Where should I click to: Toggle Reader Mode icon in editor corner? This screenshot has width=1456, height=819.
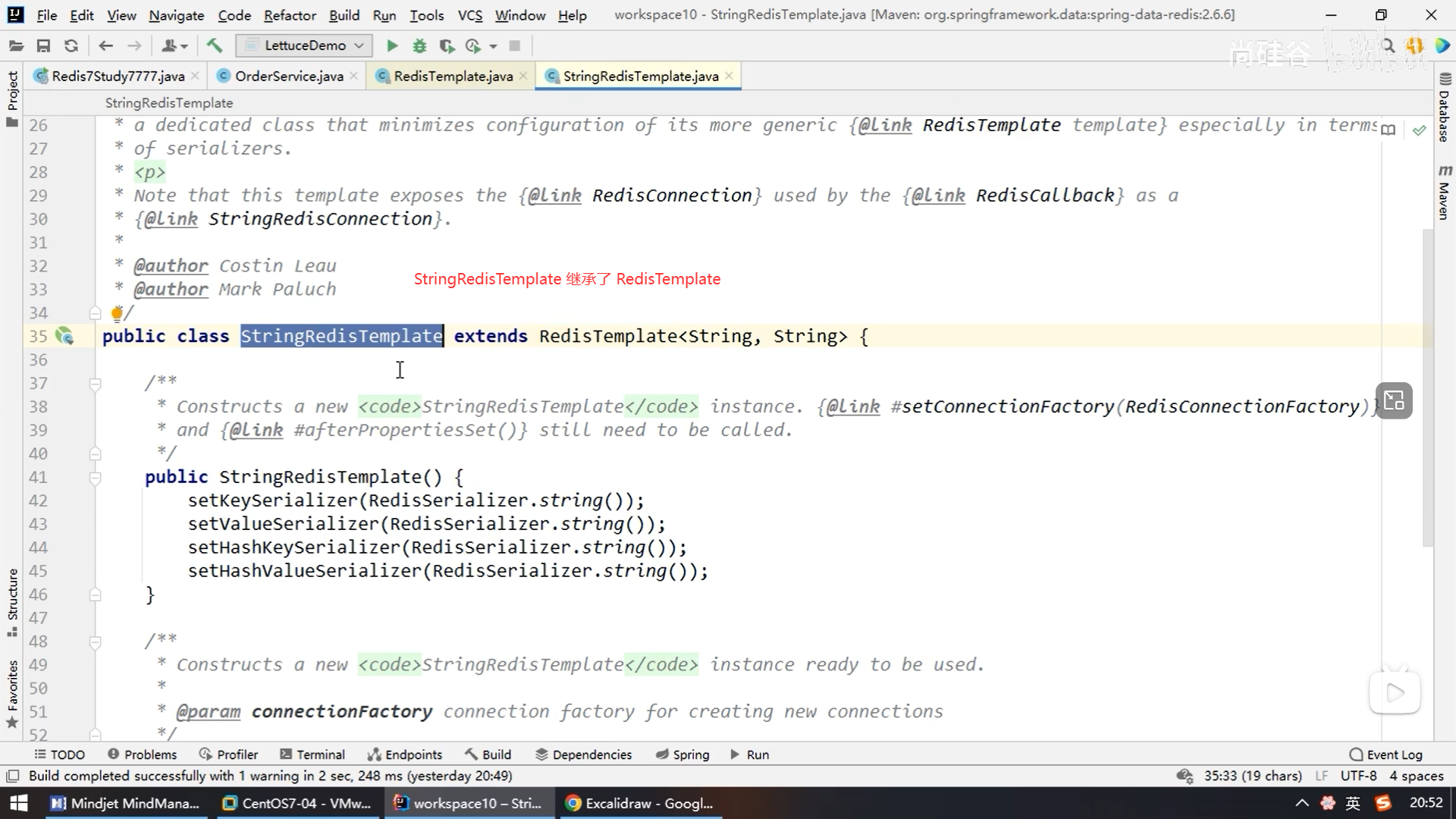pos(1389,130)
